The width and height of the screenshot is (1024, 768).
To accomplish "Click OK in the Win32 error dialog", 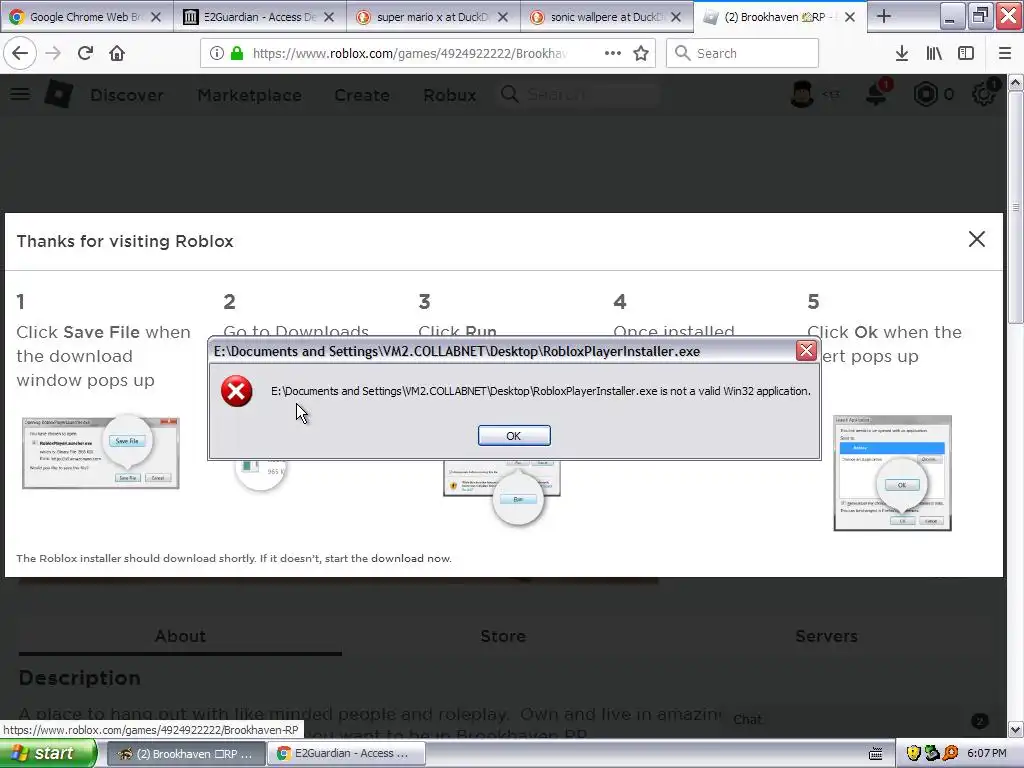I will tap(514, 436).
